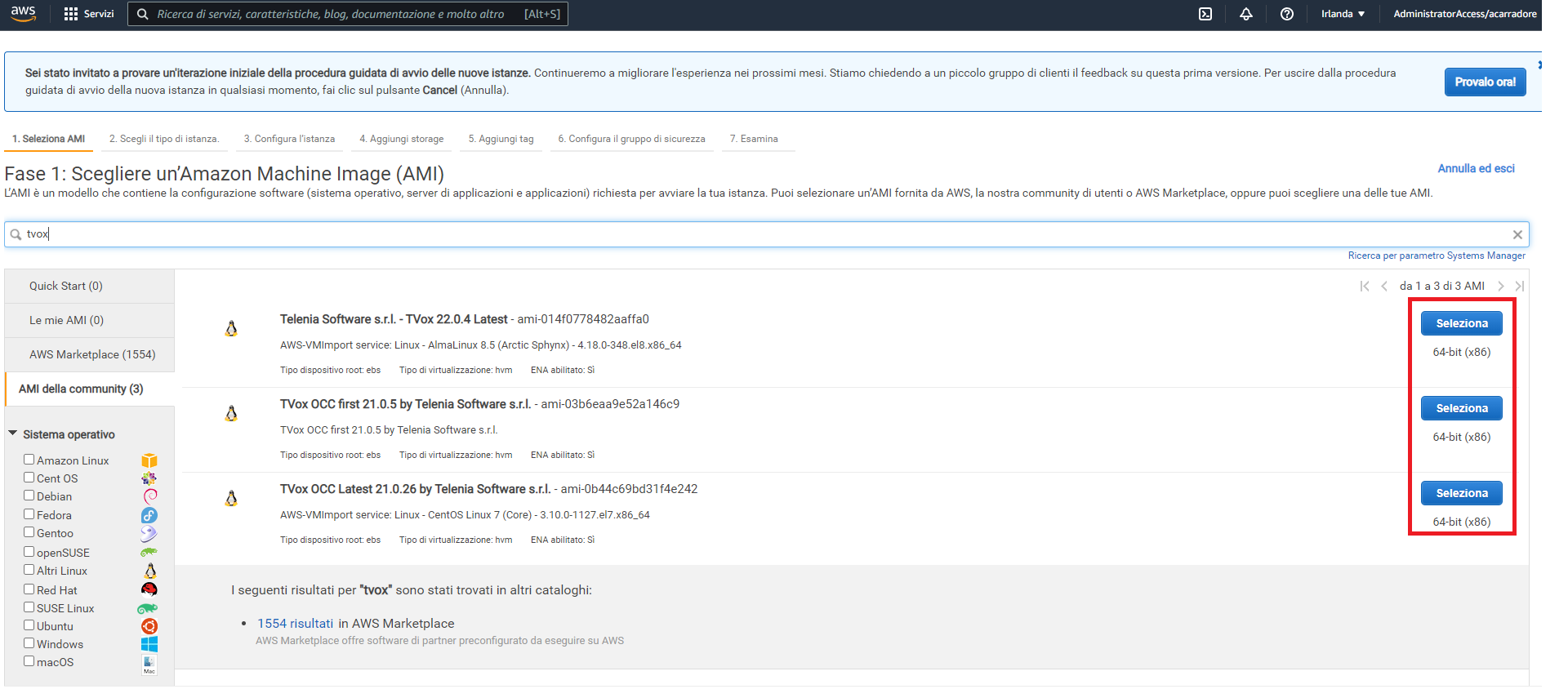Check the Gentoo filter box

point(29,532)
